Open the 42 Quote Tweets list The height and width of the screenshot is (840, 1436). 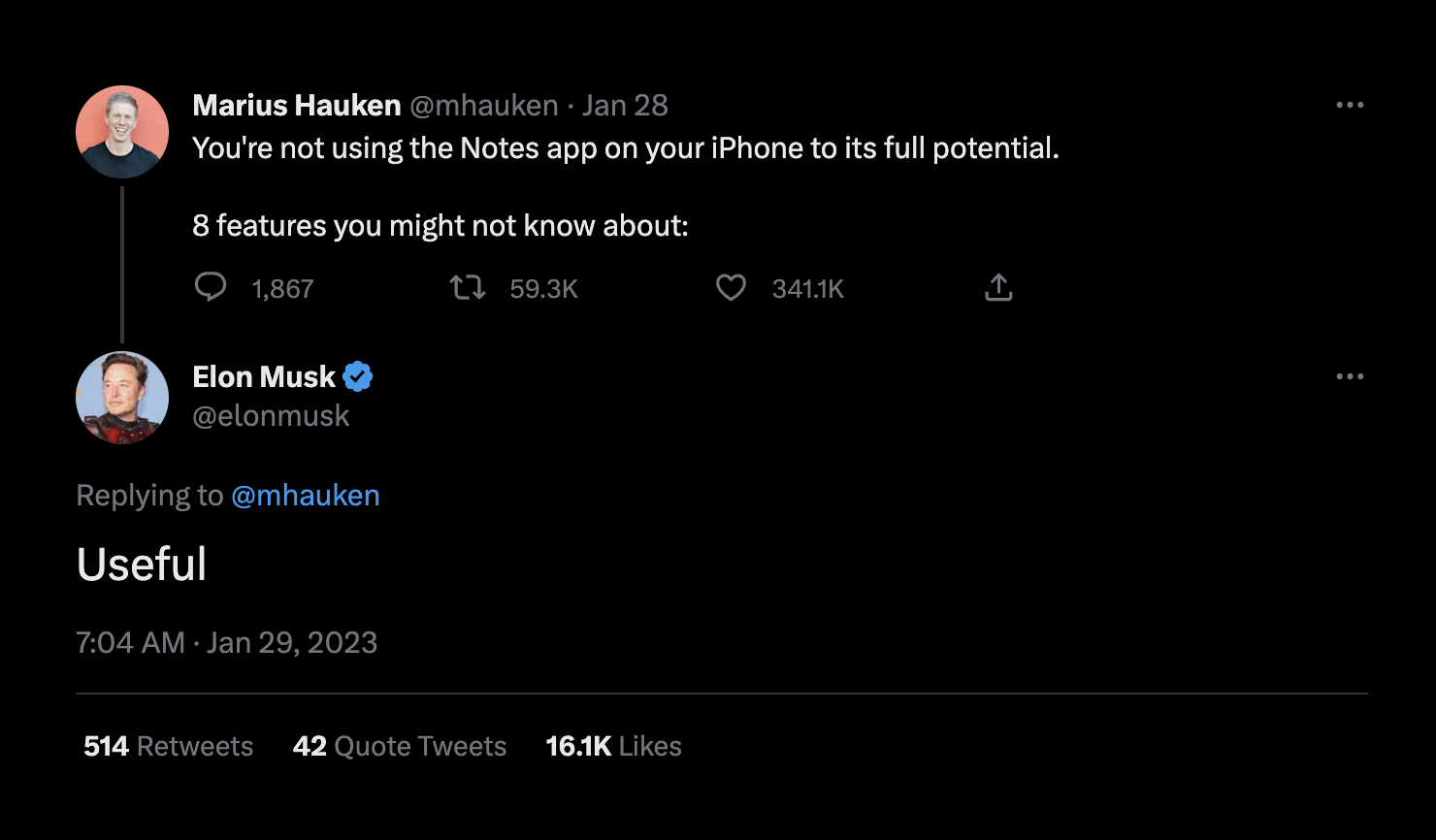click(400, 746)
